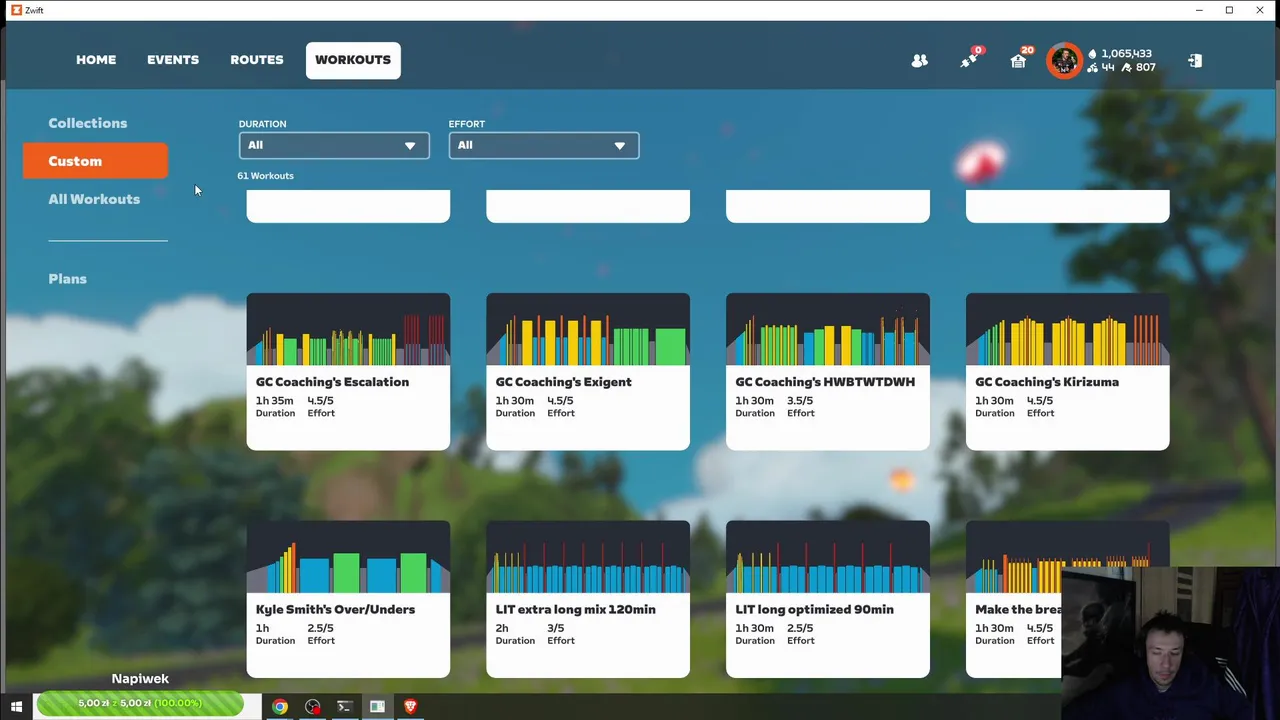
Task: Open GC Coaching's HWBTWTDWH workout card
Action: tap(828, 372)
